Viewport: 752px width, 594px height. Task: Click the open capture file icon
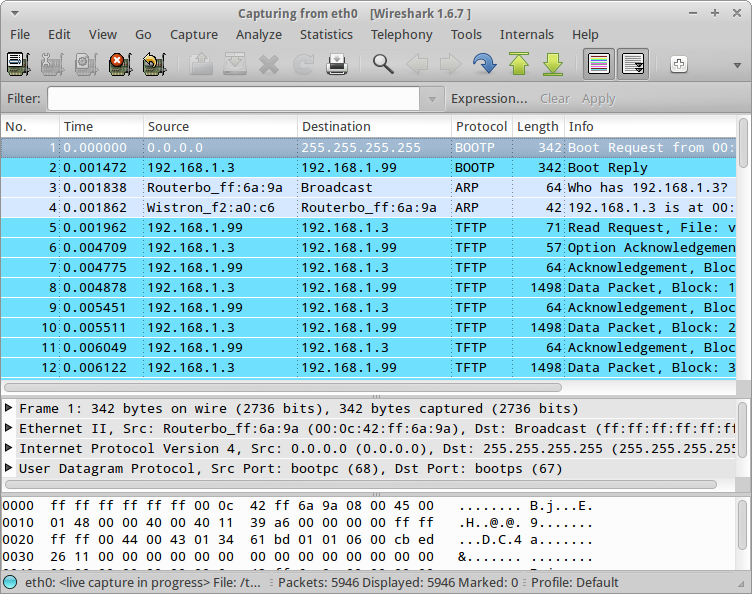point(201,64)
